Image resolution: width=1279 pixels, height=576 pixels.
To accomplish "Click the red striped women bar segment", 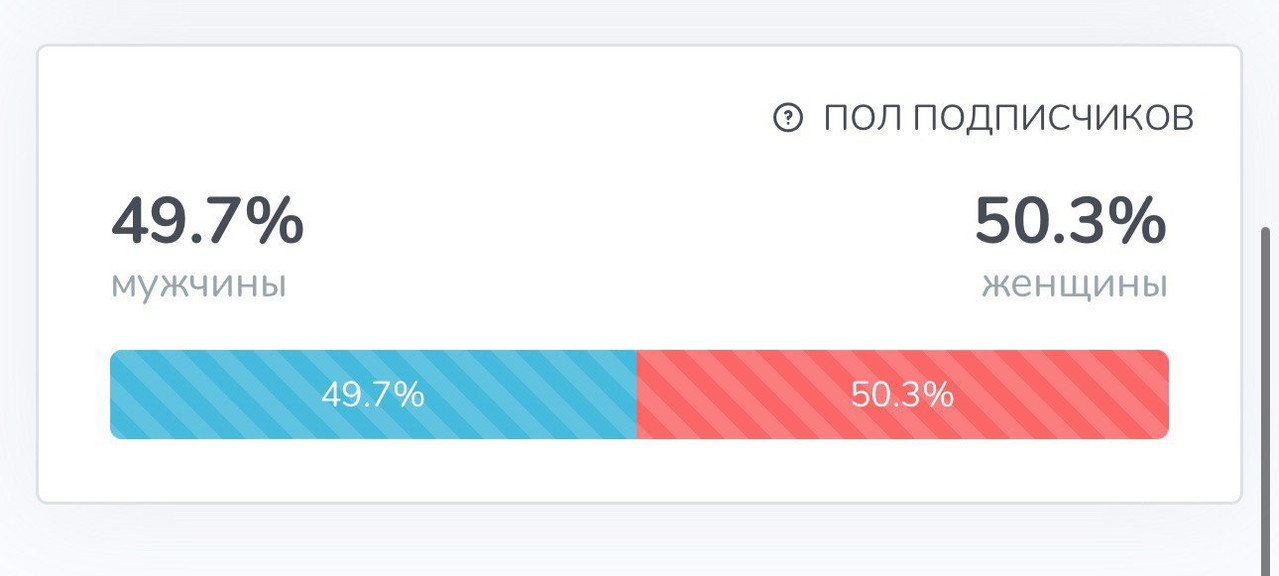I will pos(903,394).
